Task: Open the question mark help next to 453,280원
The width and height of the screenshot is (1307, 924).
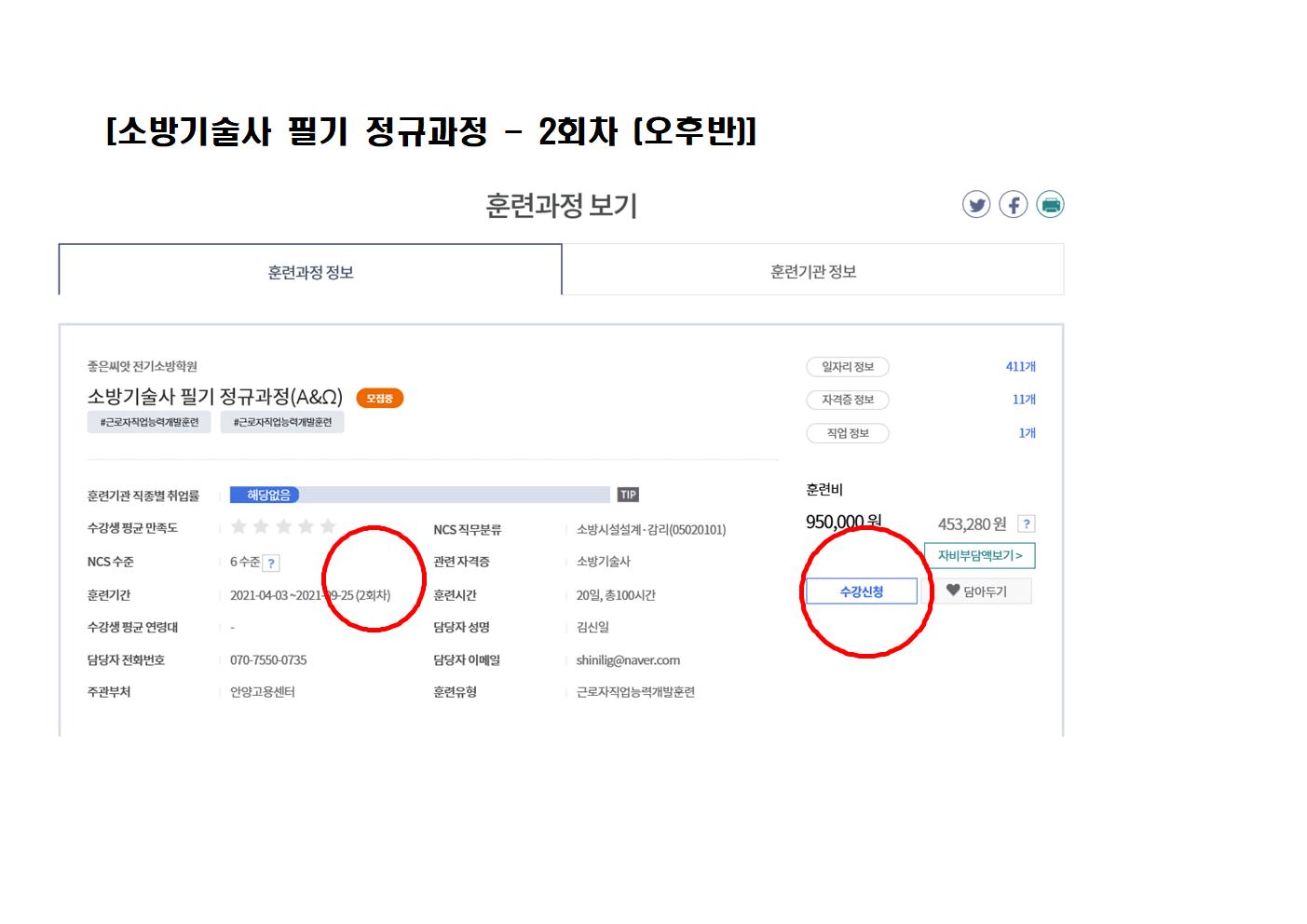Action: point(1027,523)
